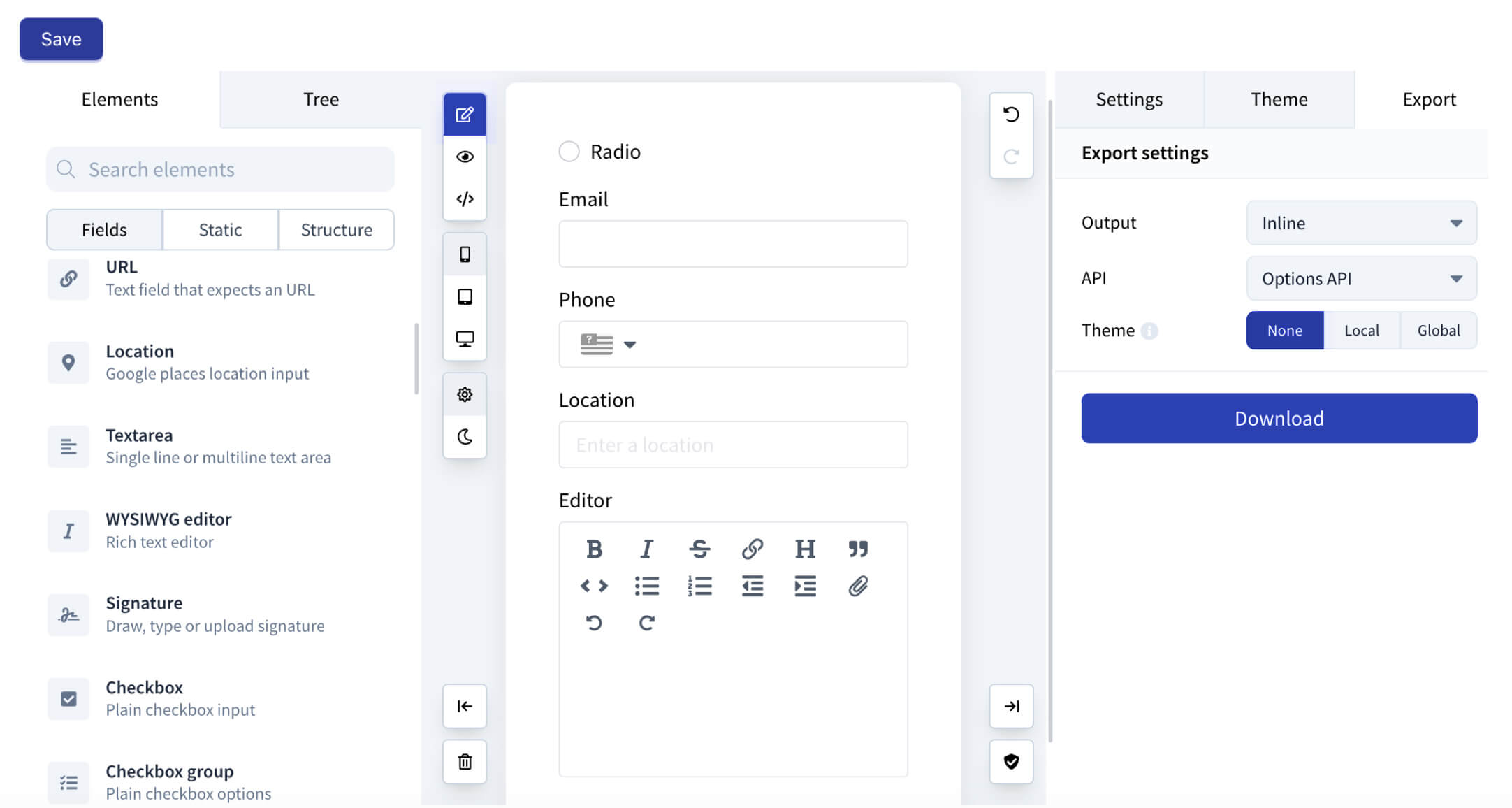Switch to the Tree tab
Viewport: 1512px width, 808px height.
point(321,99)
